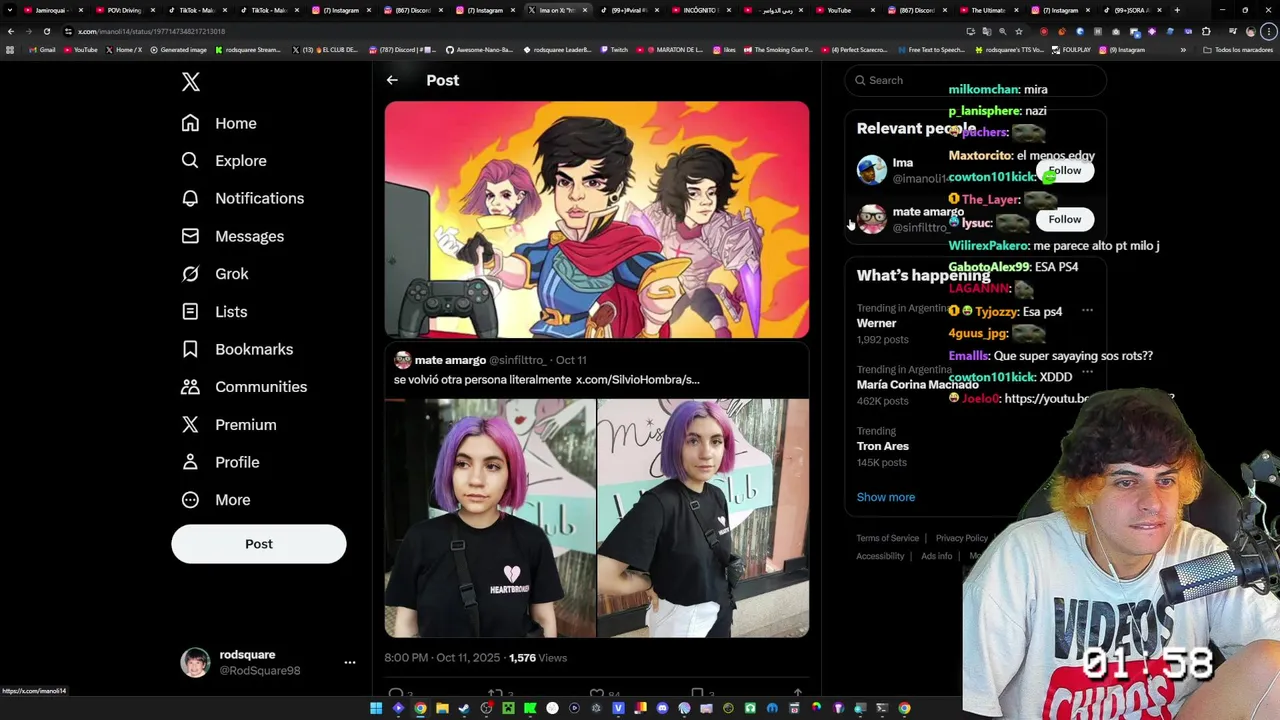Open Discord from the taskbar
This screenshot has height=720, width=1280.
(x=662, y=708)
